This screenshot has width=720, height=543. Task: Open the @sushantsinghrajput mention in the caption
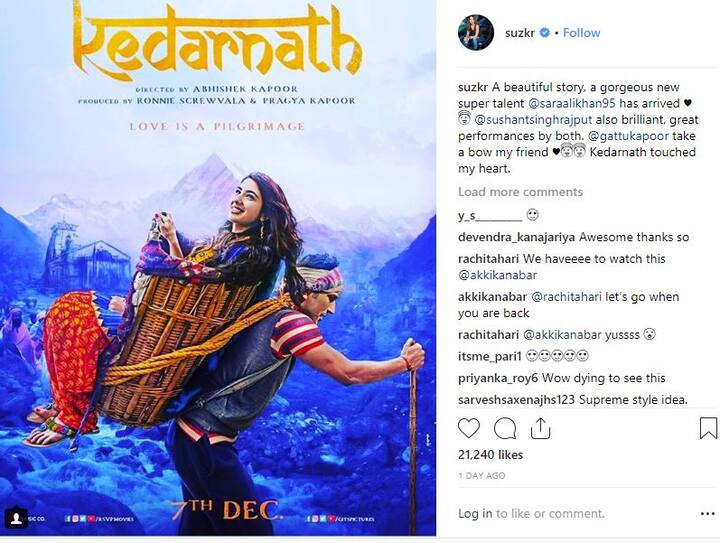click(x=533, y=120)
